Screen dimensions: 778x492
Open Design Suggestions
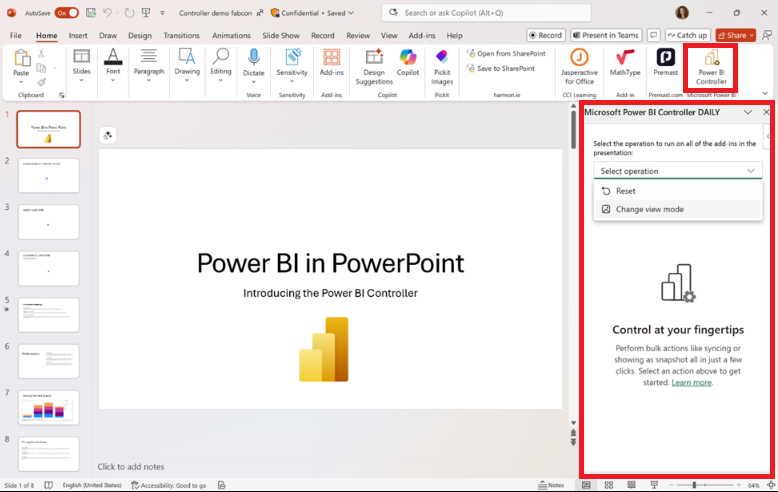pos(374,67)
